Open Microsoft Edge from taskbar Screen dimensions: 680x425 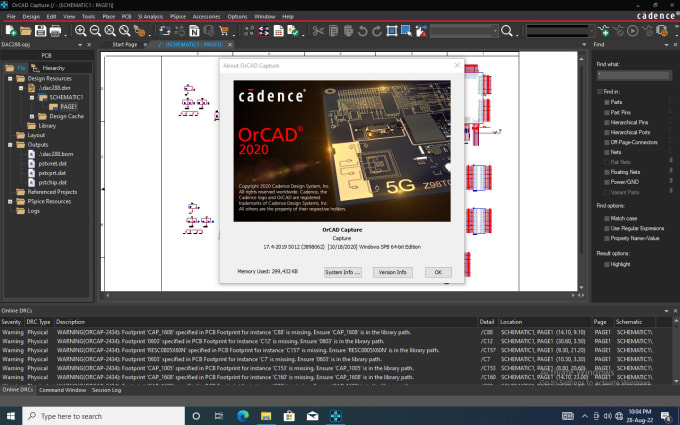click(x=243, y=416)
